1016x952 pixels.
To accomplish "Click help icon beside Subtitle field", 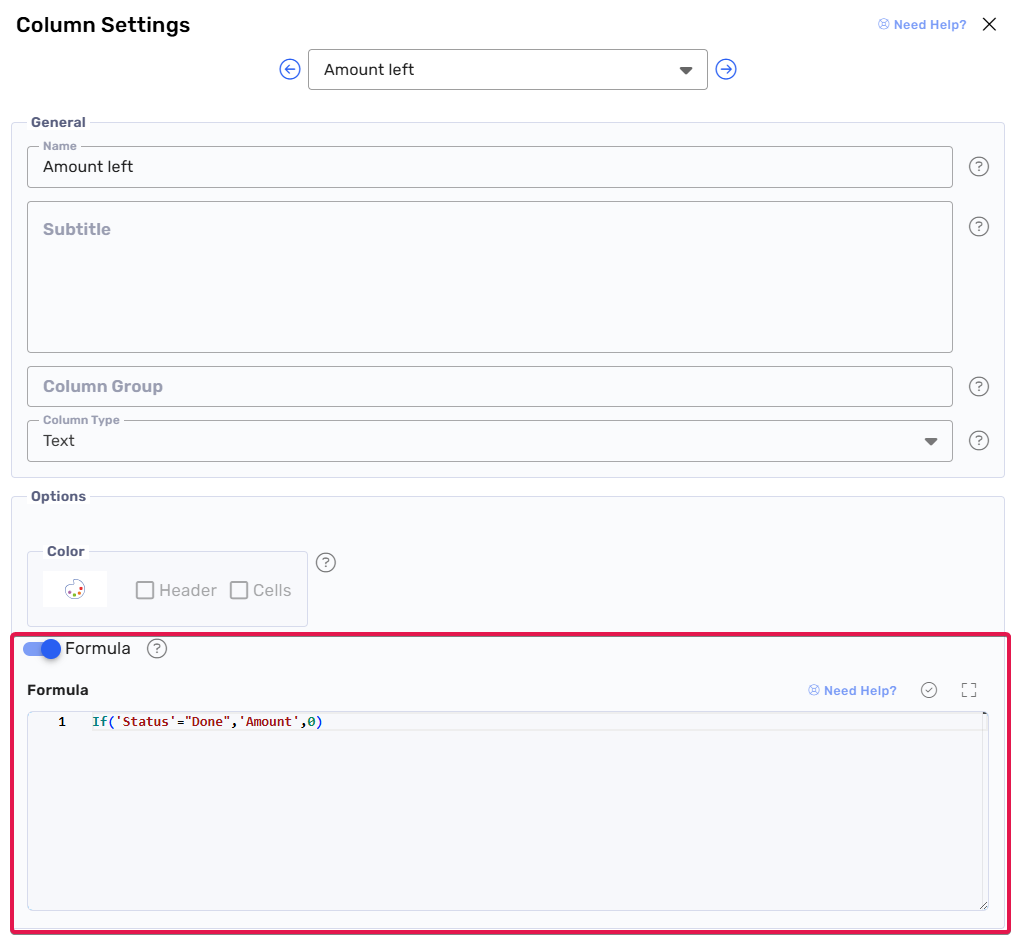I will pos(979,227).
